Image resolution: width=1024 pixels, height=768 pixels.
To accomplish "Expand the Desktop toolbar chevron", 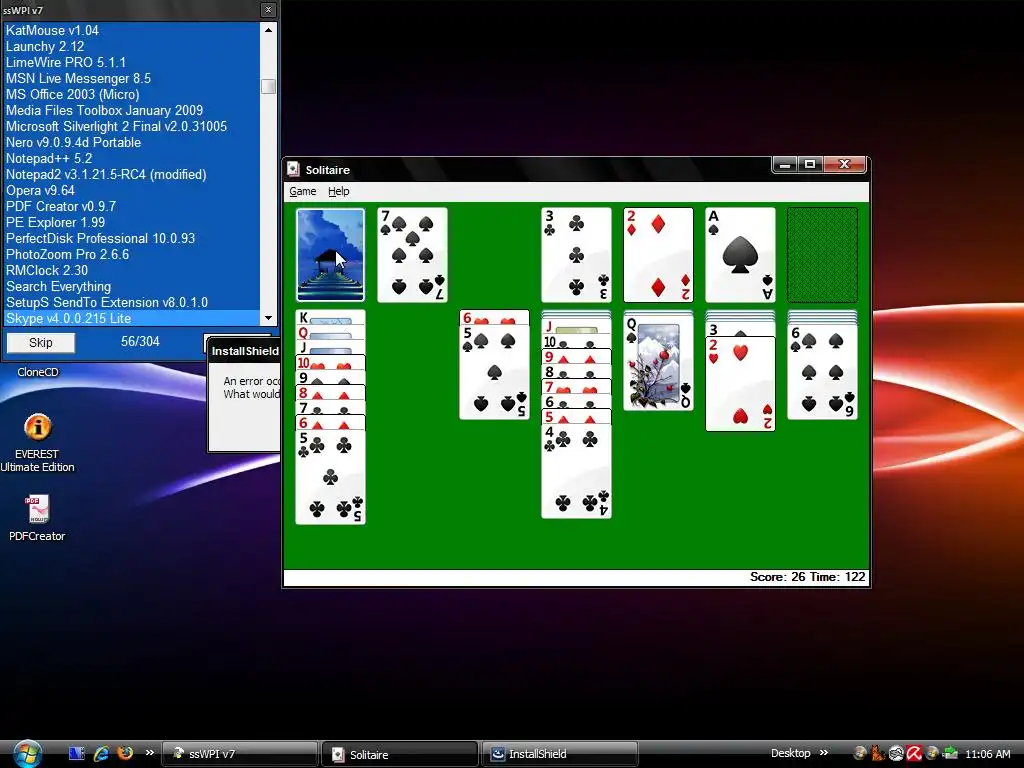I will [x=824, y=753].
